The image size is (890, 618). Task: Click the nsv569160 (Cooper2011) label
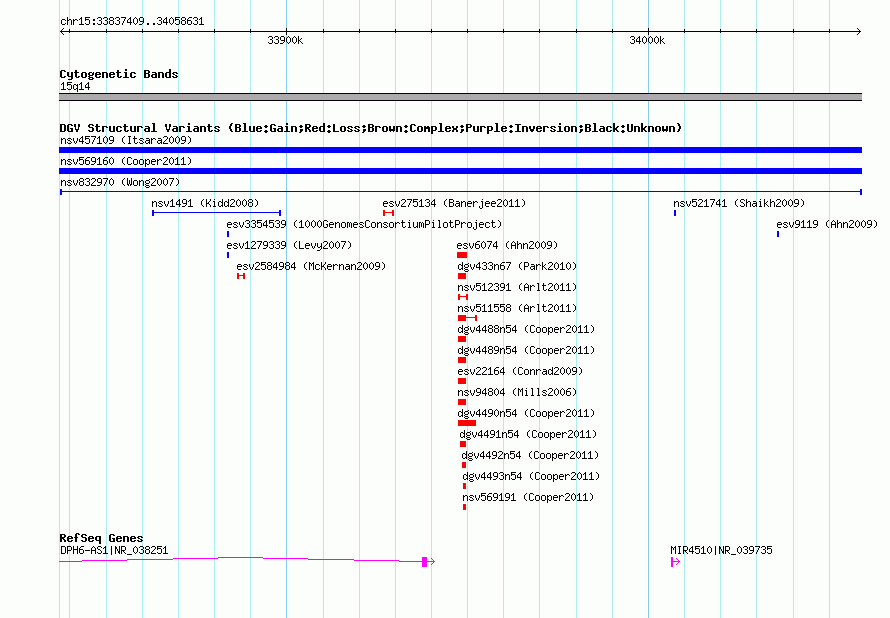[126, 161]
